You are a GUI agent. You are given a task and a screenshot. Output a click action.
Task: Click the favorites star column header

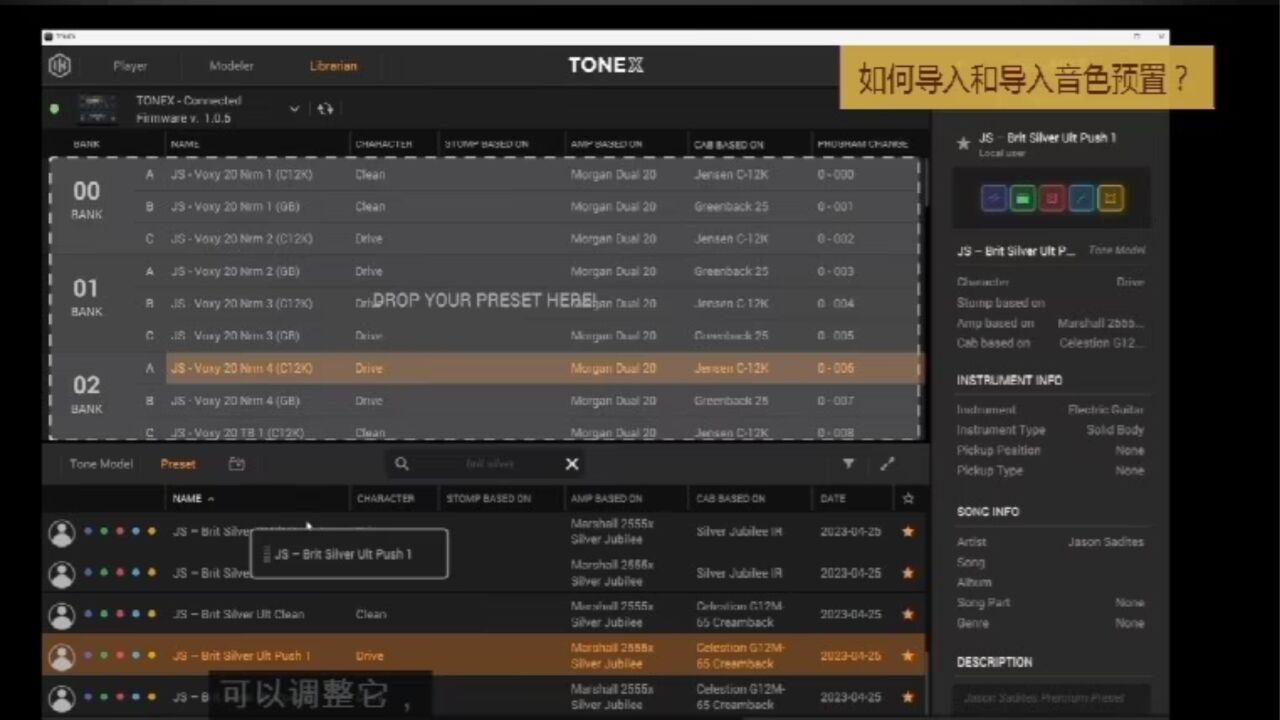point(908,498)
